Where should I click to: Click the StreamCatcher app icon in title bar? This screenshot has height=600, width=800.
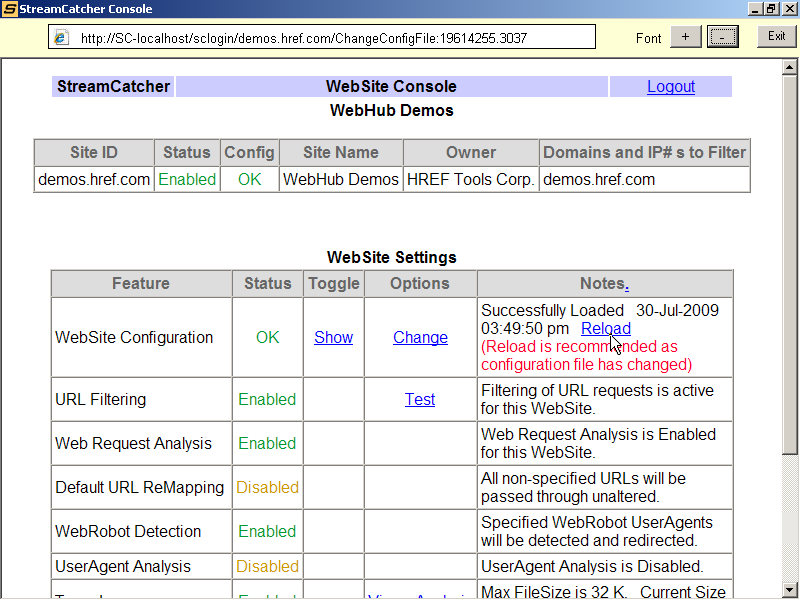pyautogui.click(x=10, y=9)
